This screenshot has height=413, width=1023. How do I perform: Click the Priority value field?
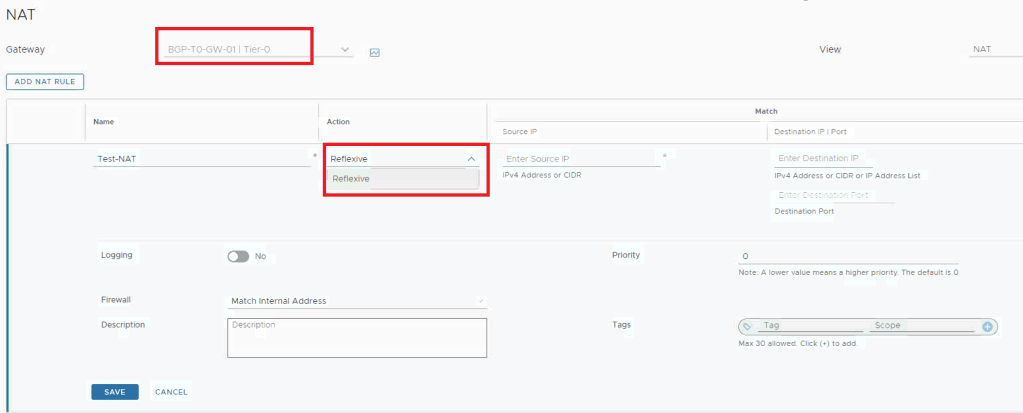845,257
